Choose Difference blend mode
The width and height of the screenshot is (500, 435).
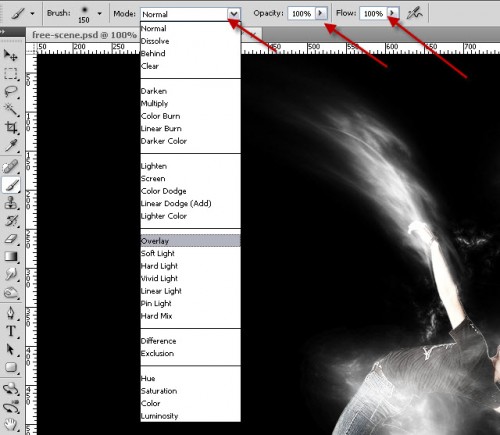190,341
